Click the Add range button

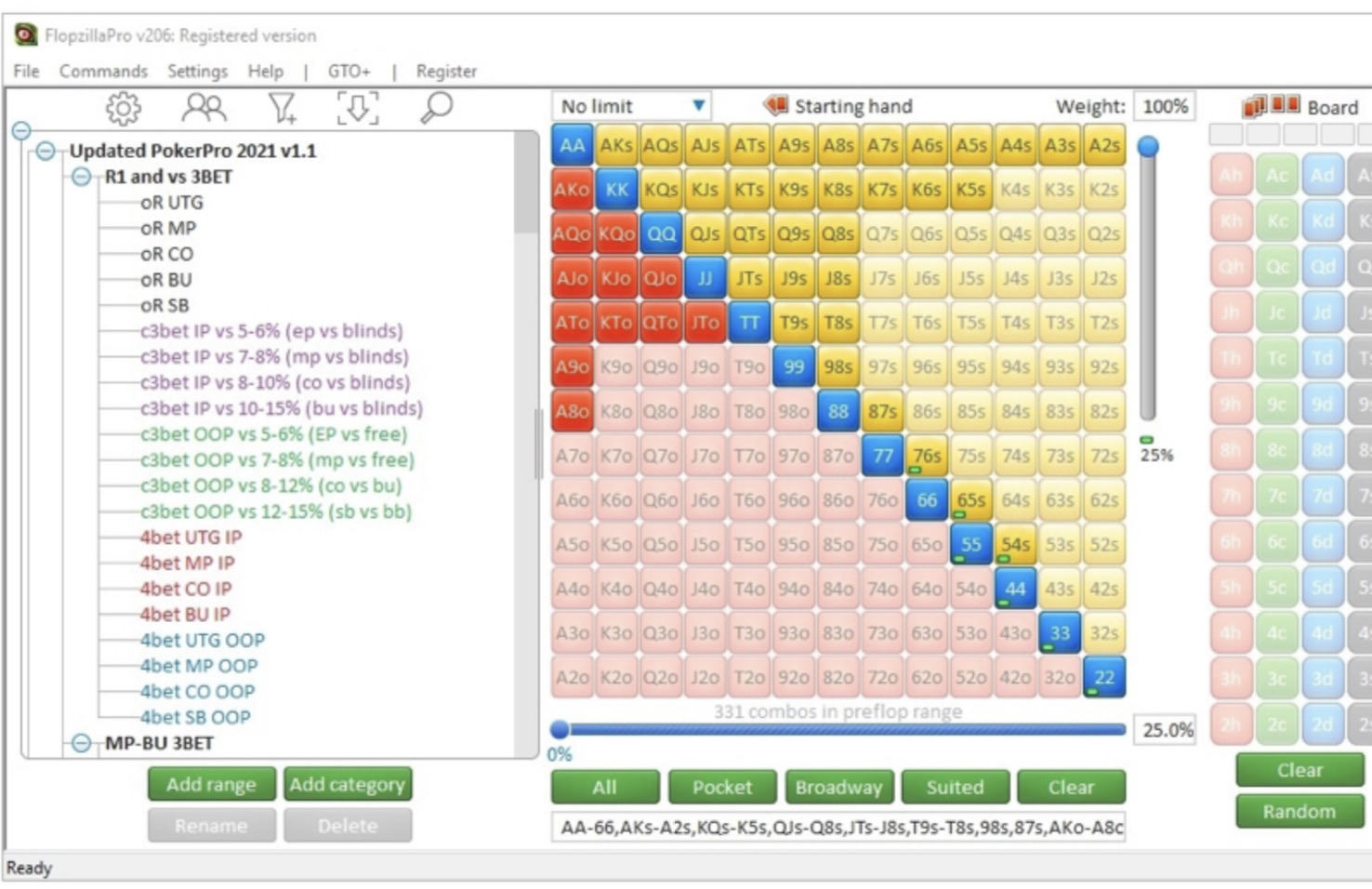pos(211,784)
